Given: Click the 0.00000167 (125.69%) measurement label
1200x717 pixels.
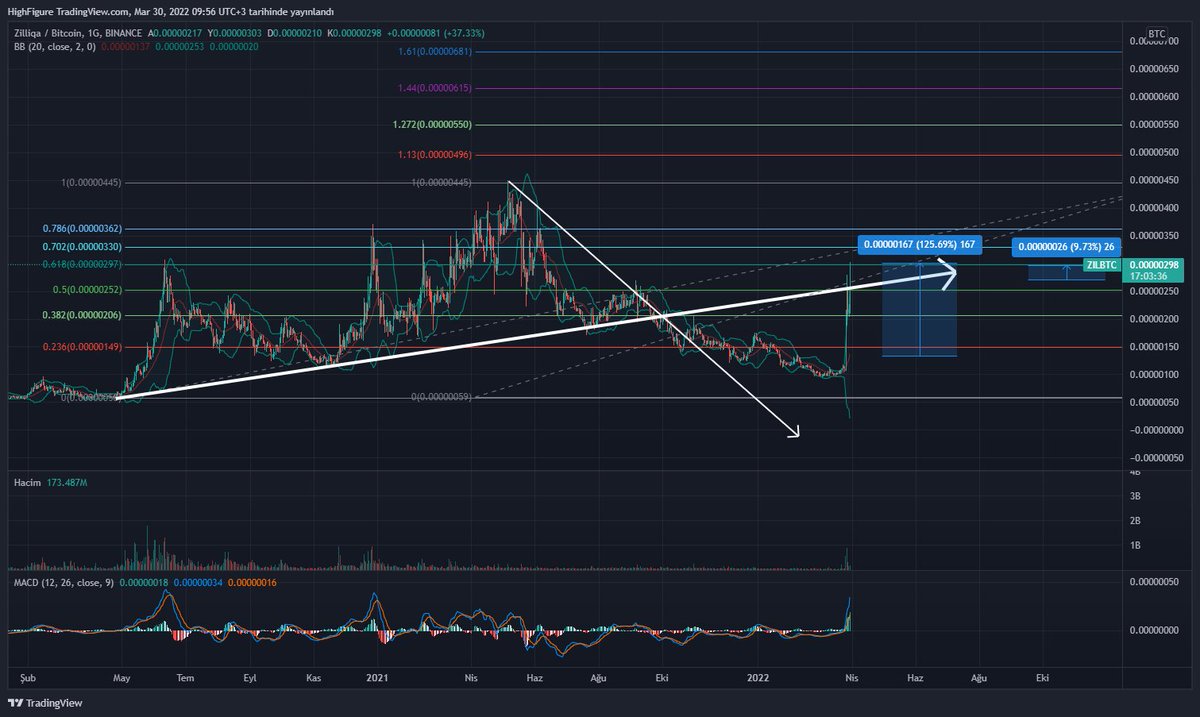Looking at the screenshot, I should (x=920, y=243).
